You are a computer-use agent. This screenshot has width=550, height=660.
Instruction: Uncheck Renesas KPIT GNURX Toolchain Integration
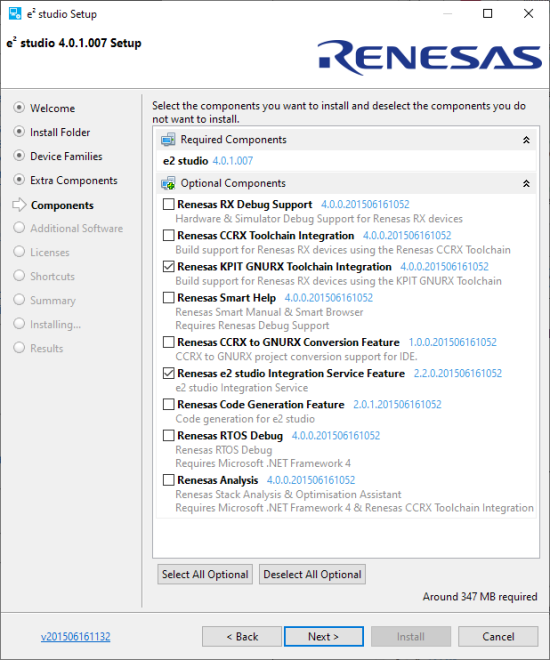click(168, 266)
